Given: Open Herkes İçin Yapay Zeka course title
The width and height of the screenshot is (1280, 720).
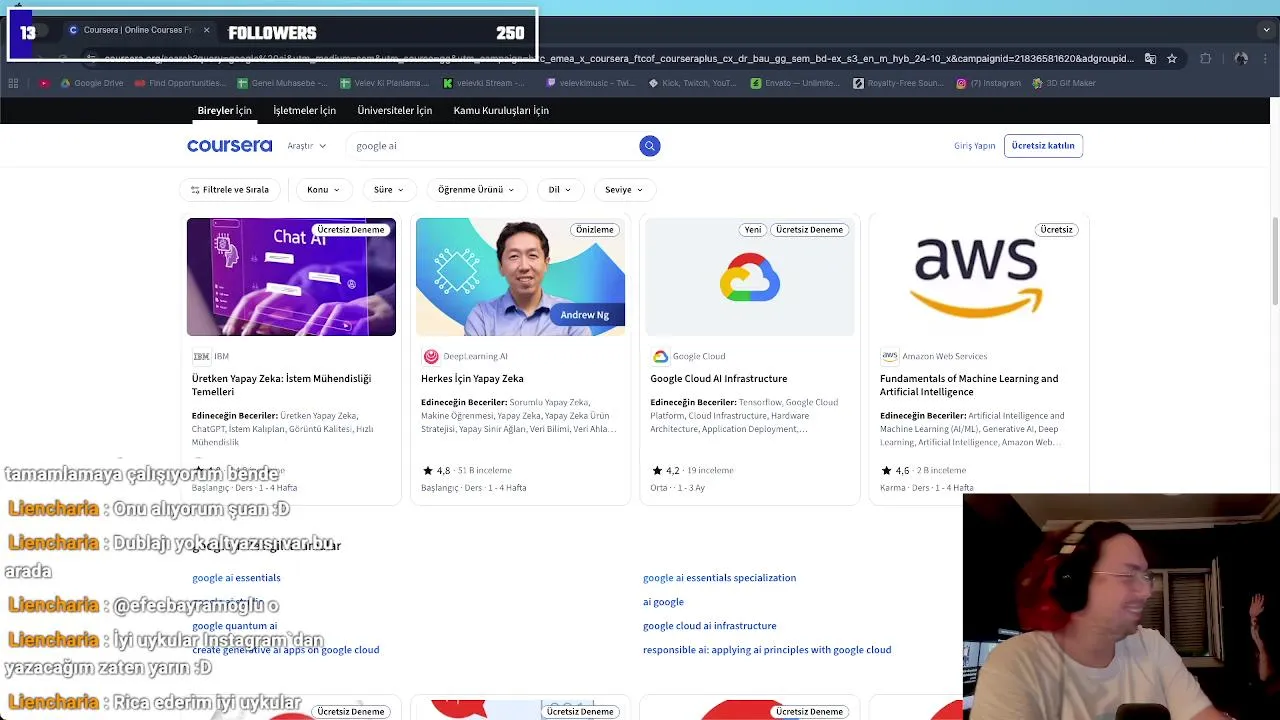Looking at the screenshot, I should click(x=472, y=379).
